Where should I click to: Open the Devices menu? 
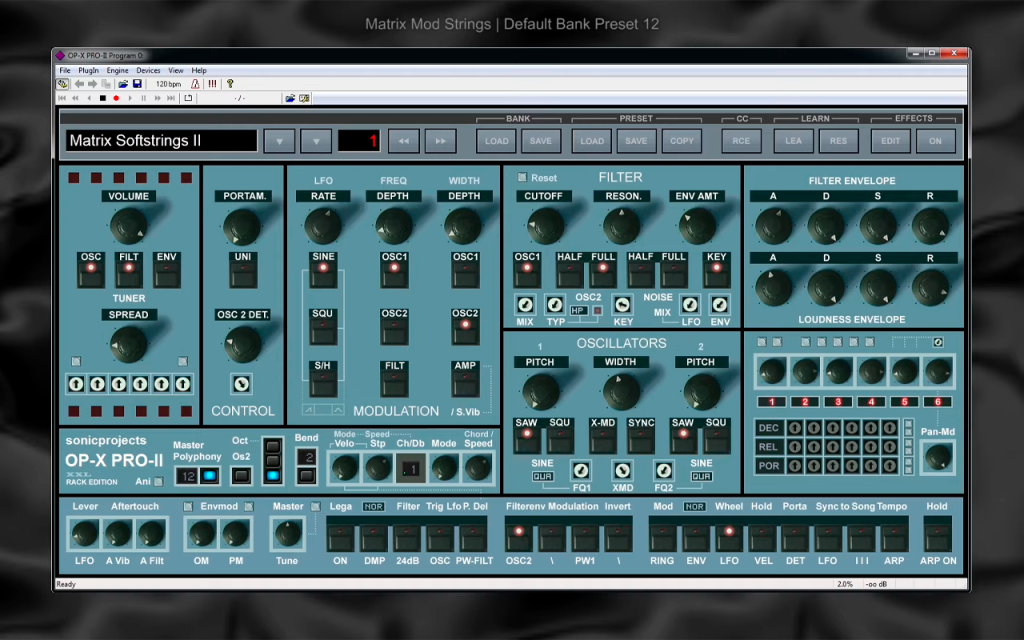(148, 70)
